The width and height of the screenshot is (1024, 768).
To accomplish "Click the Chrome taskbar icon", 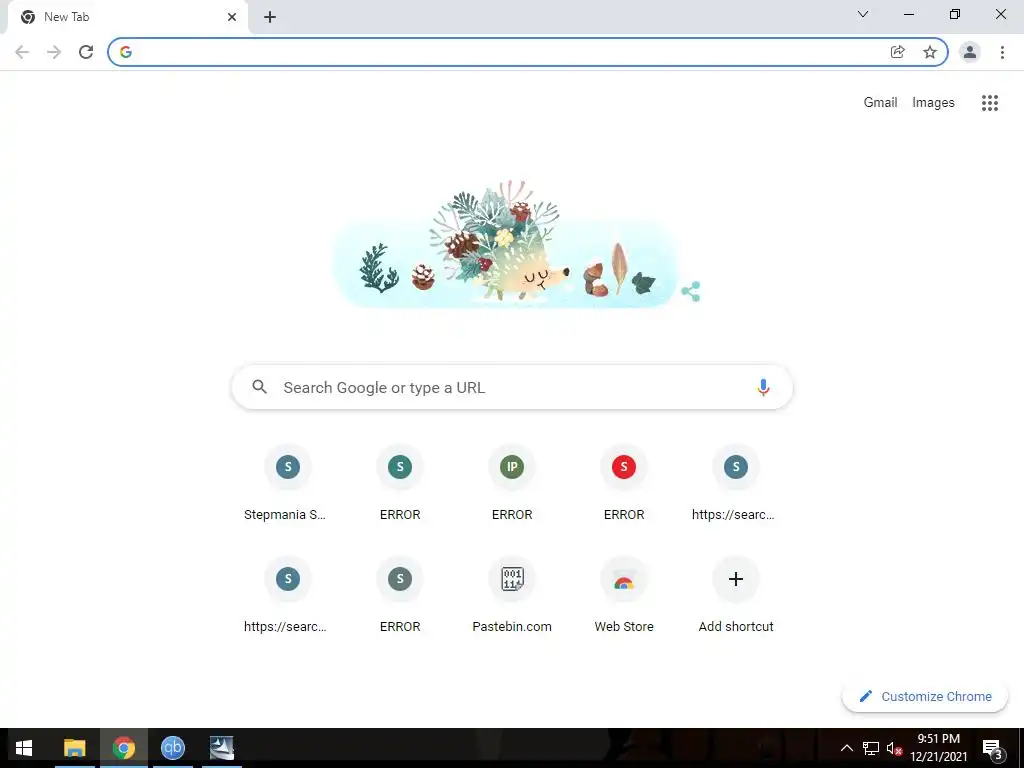I will coord(123,748).
